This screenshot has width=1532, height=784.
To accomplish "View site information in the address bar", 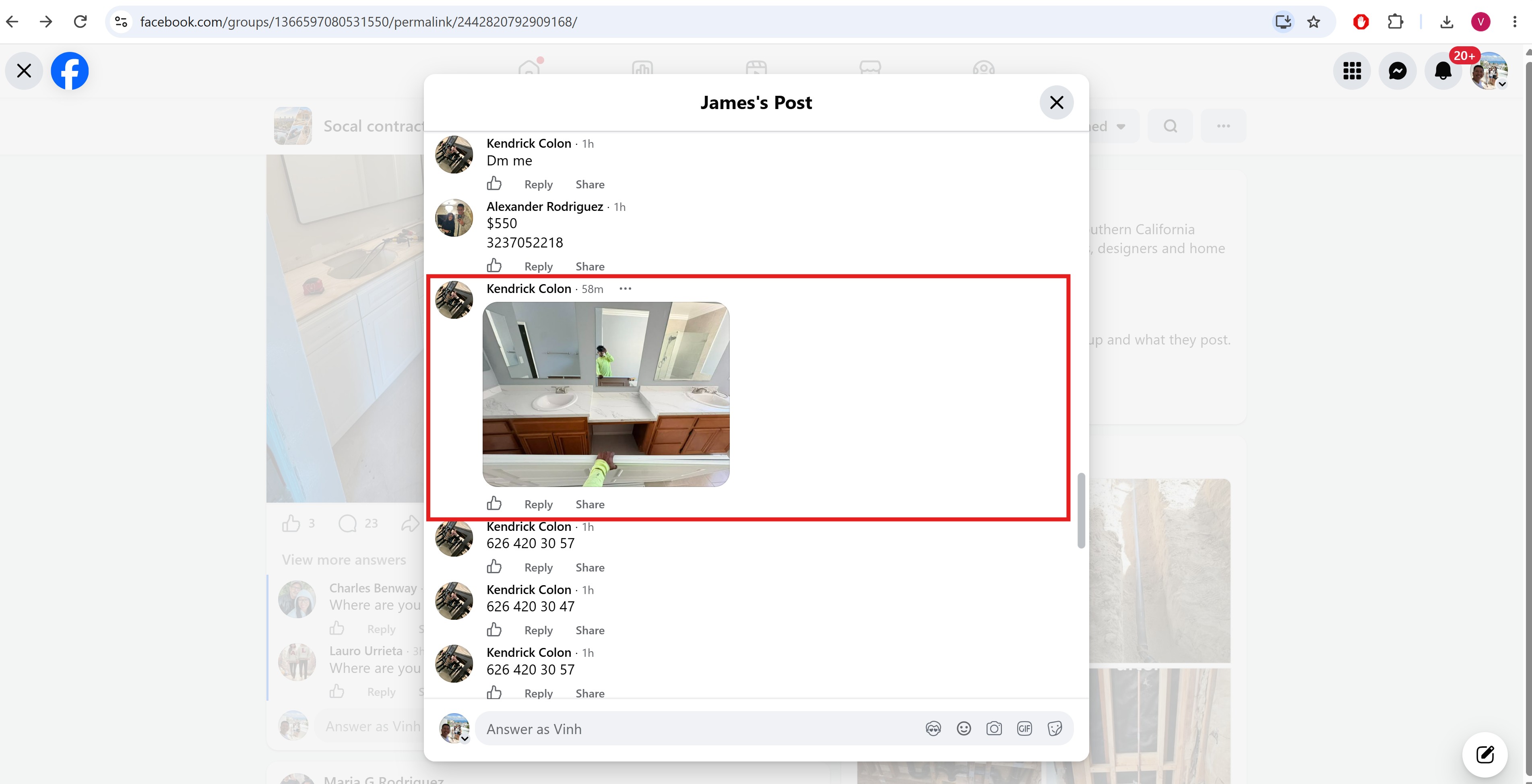I will click(x=121, y=22).
